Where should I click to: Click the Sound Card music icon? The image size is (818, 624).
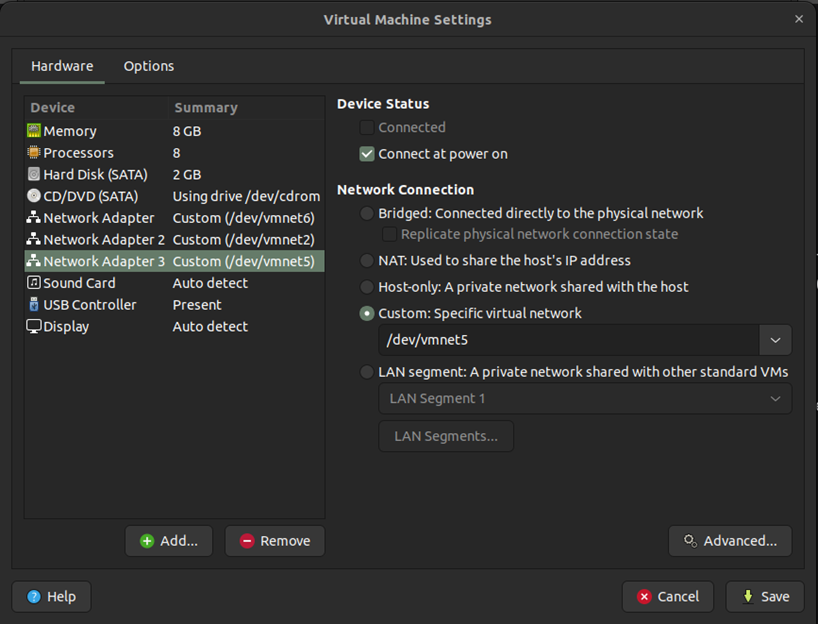[34, 283]
